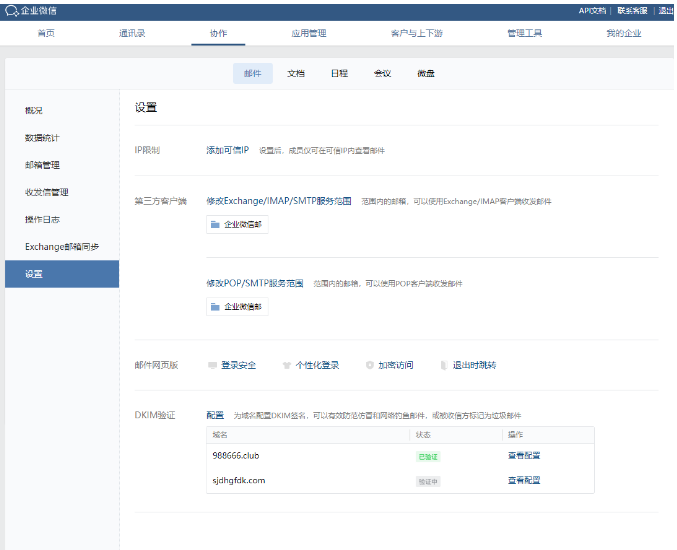Click the 个性化登录 shirt icon
Viewport: 677px width, 550px height.
point(287,365)
